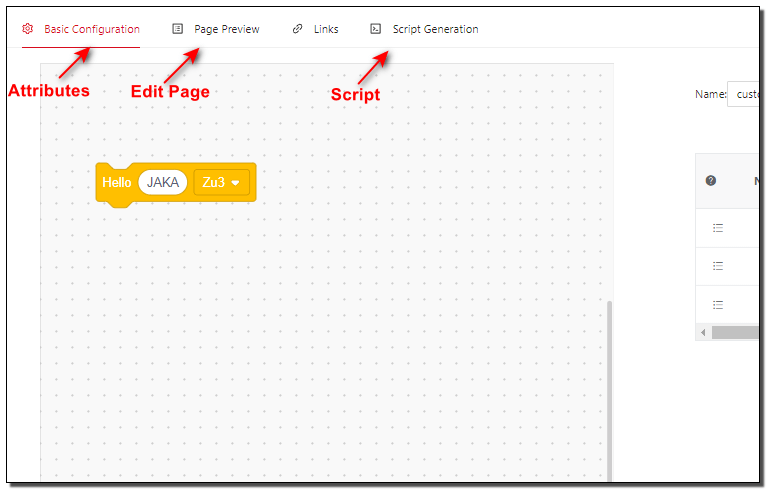Click the JAKA text field in the block
This screenshot has width=767, height=490.
pyautogui.click(x=162, y=183)
